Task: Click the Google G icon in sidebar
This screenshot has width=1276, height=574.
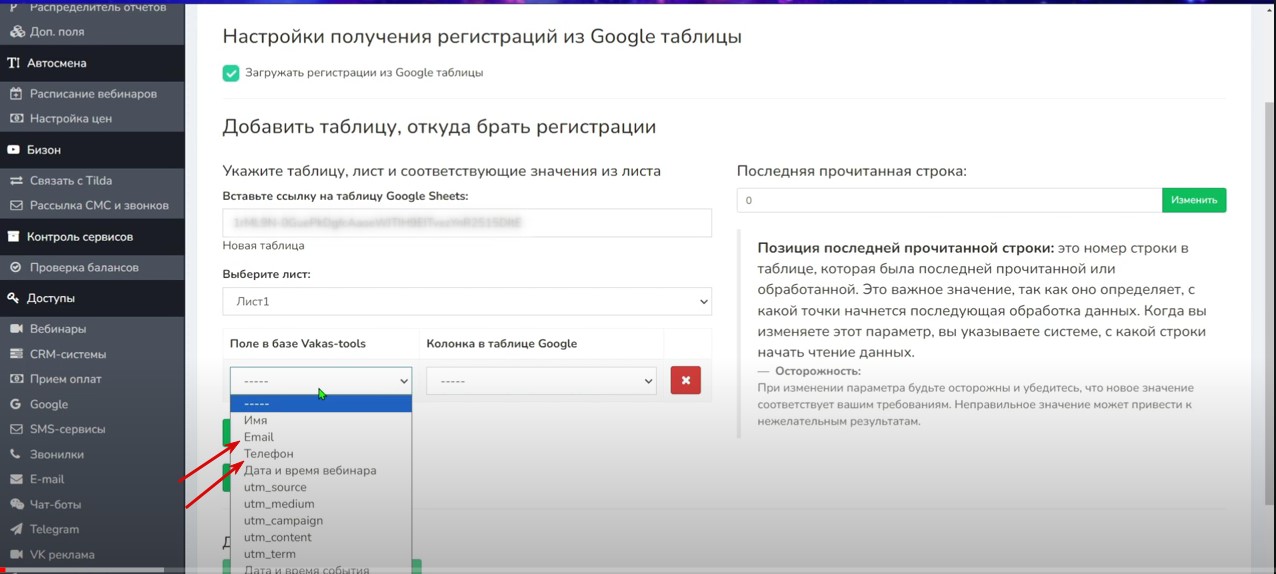Action: (x=15, y=405)
